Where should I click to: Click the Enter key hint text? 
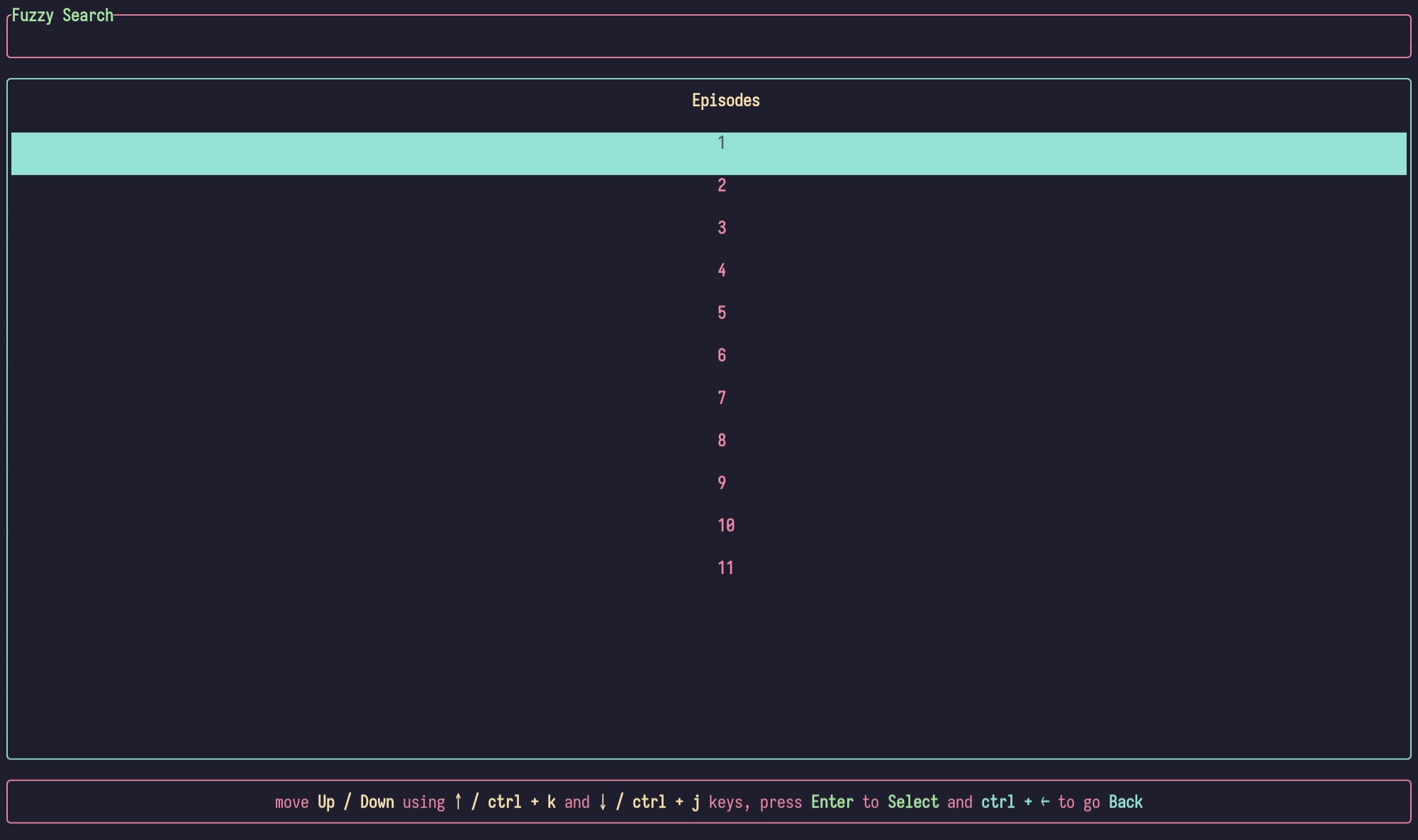pos(832,802)
